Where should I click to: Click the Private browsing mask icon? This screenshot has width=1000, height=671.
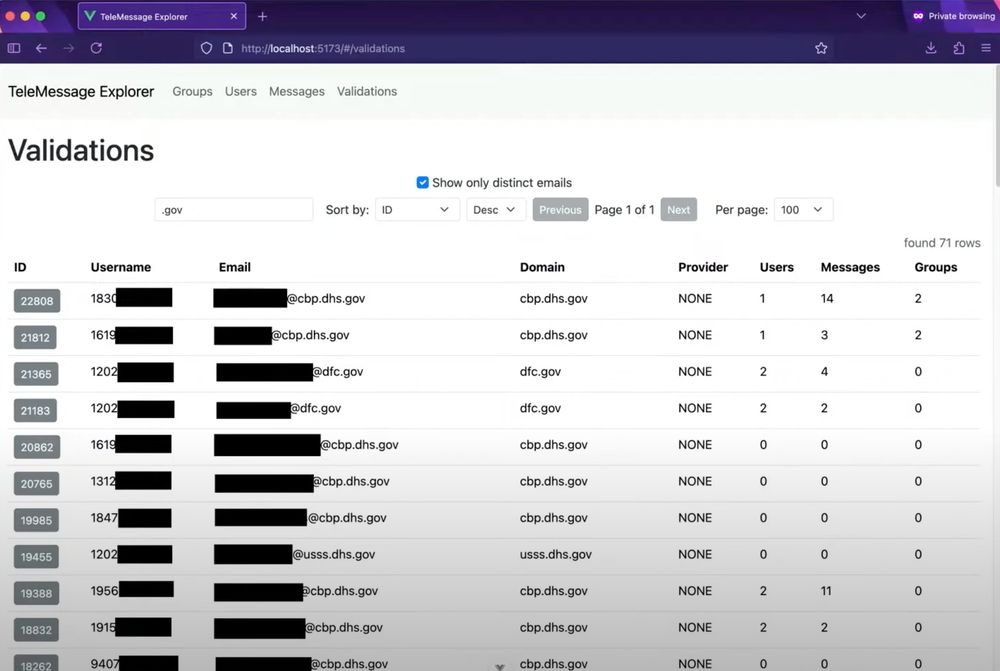click(x=918, y=16)
